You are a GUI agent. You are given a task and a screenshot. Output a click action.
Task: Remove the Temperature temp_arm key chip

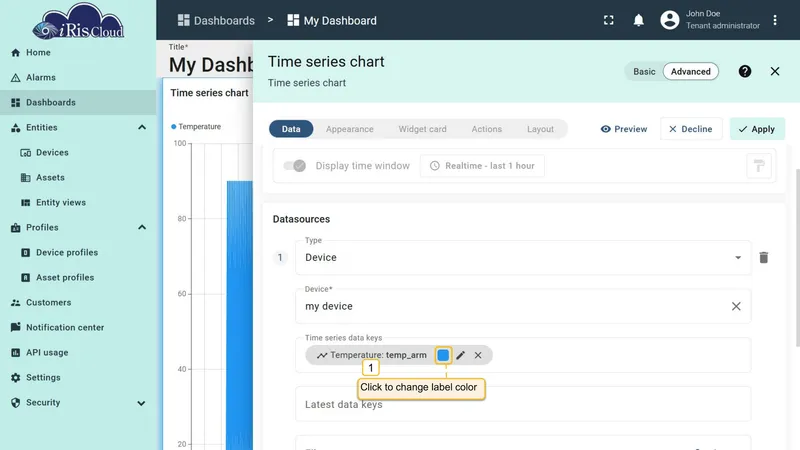[x=478, y=355]
